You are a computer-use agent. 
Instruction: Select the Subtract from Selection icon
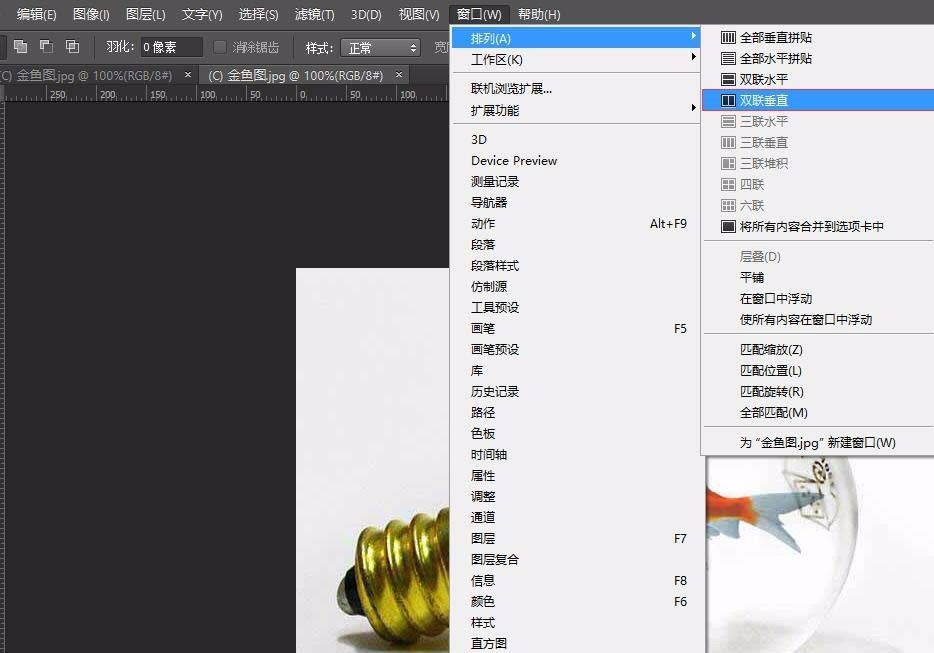coord(45,46)
